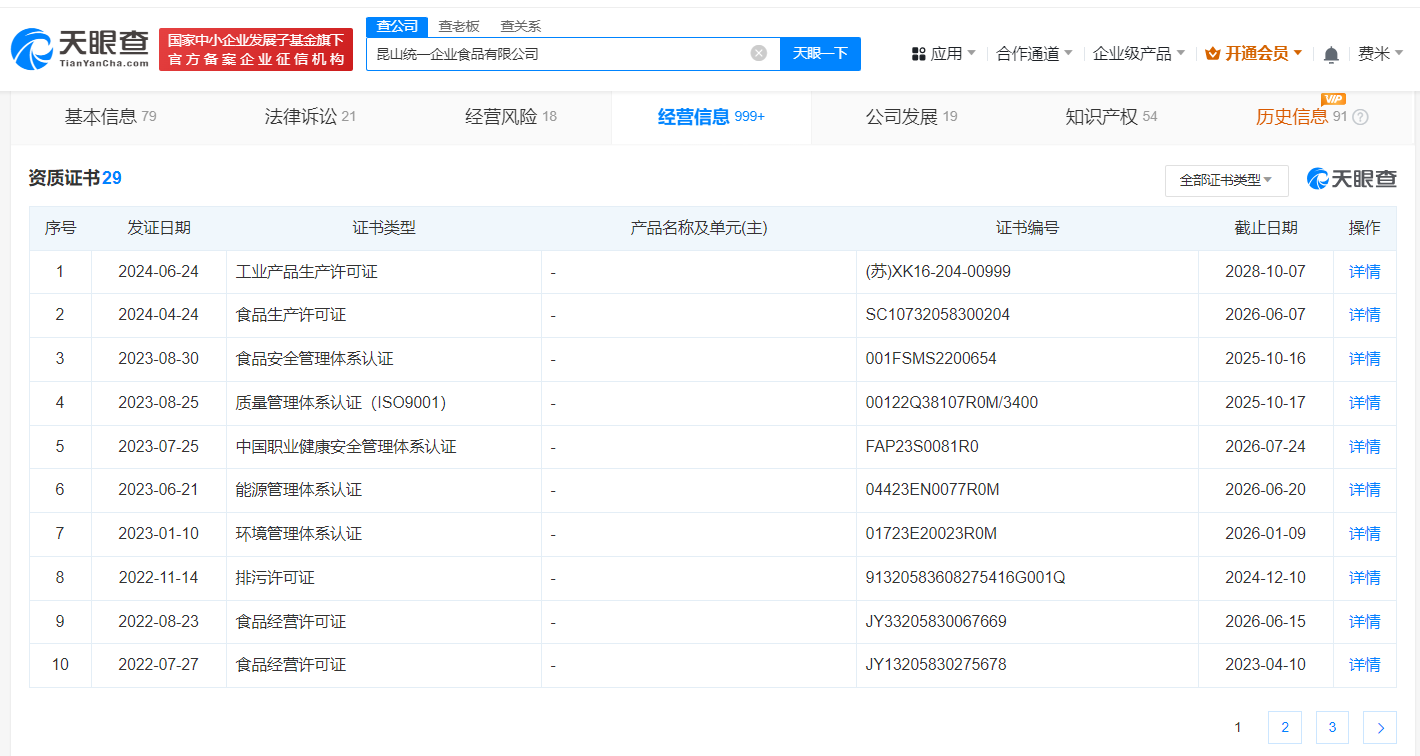Screen dimensions: 1420x756
Task: Click the company name search field
Action: pyautogui.click(x=555, y=54)
